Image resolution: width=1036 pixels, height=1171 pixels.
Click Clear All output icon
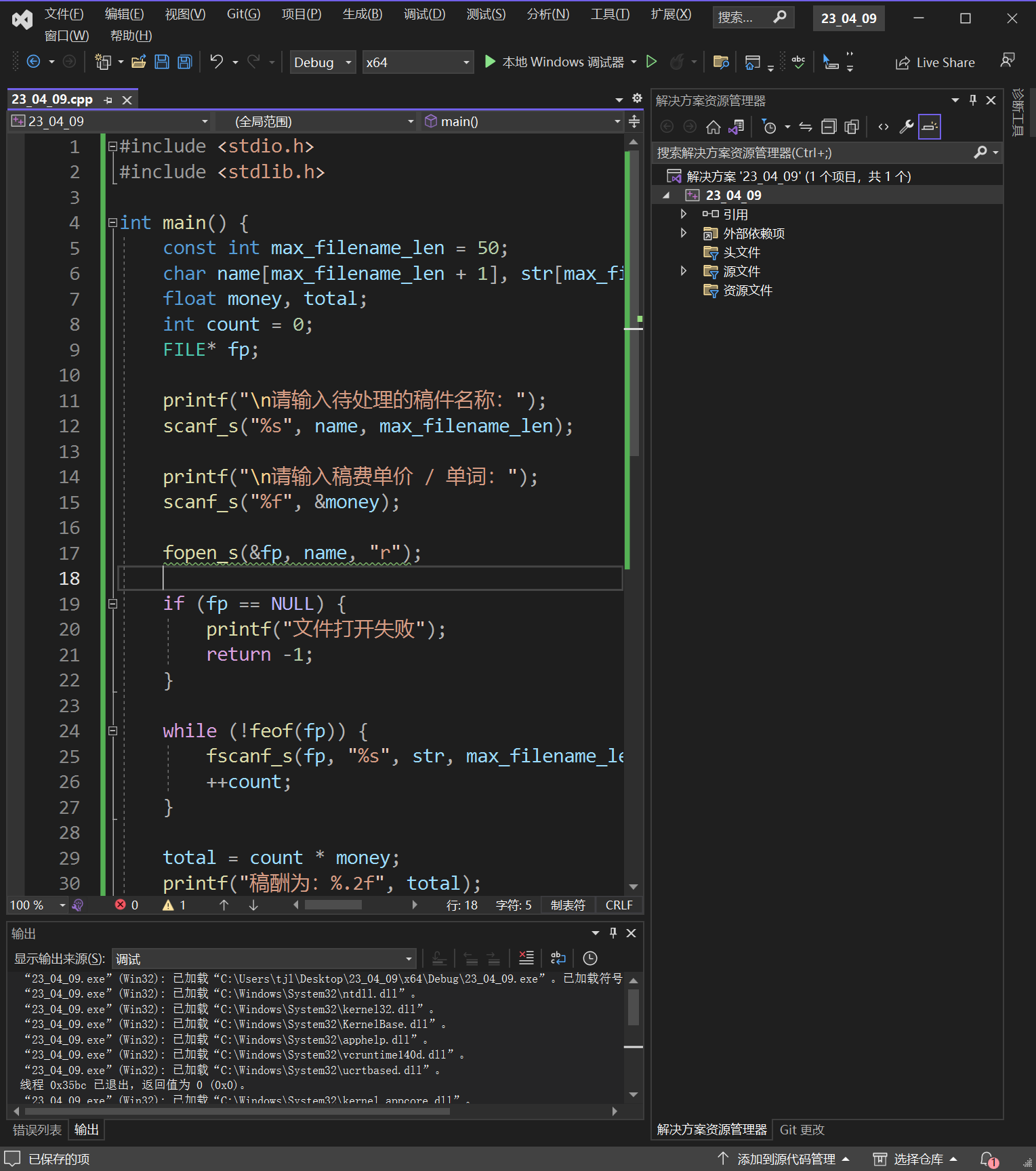click(x=526, y=958)
